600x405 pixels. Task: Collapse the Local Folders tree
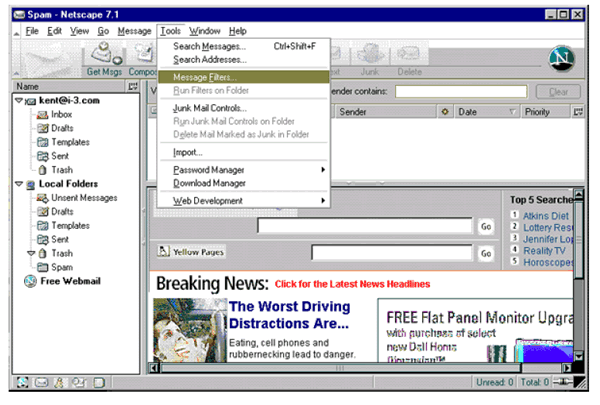coord(18,184)
